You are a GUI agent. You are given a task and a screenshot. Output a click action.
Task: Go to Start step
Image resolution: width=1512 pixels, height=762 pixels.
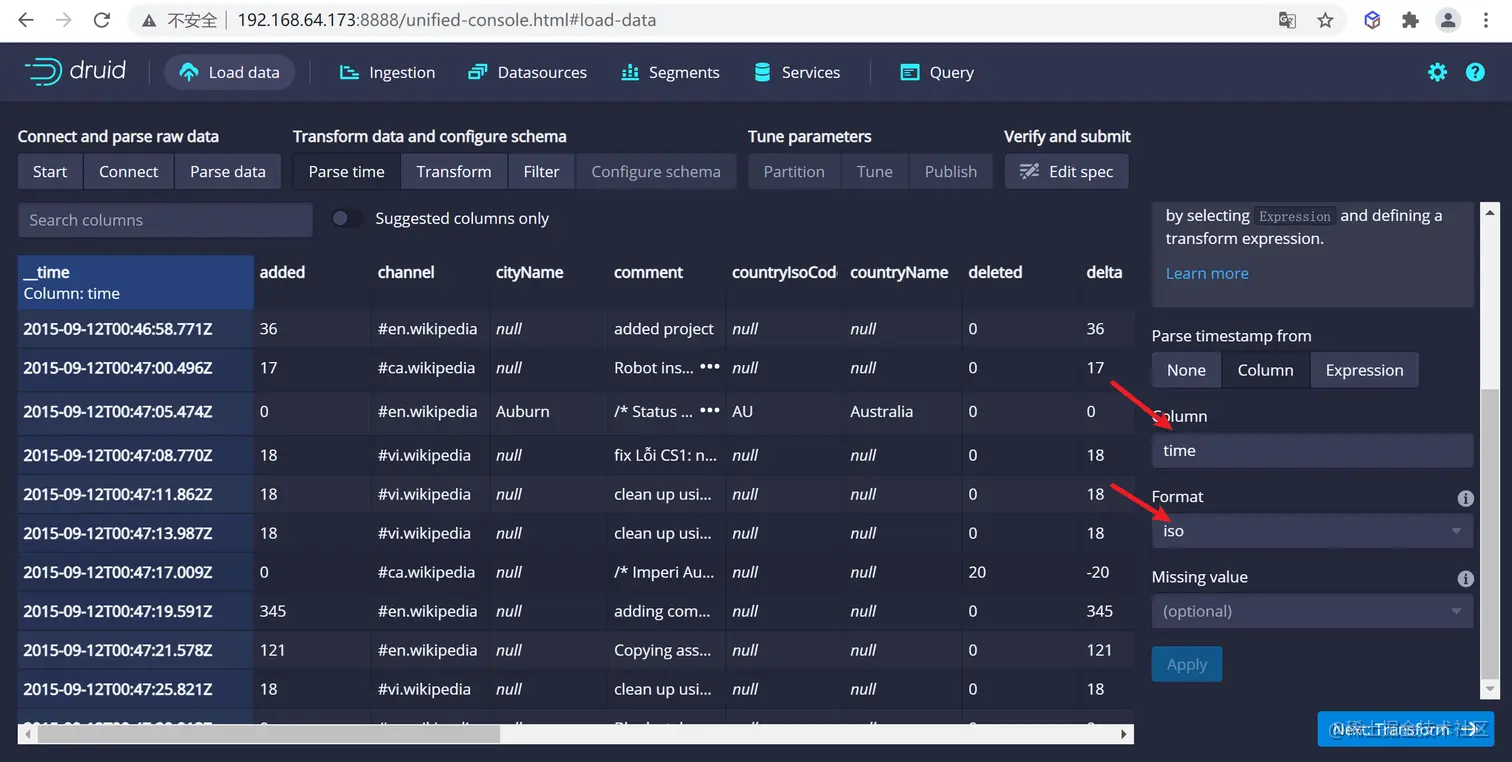click(x=50, y=171)
